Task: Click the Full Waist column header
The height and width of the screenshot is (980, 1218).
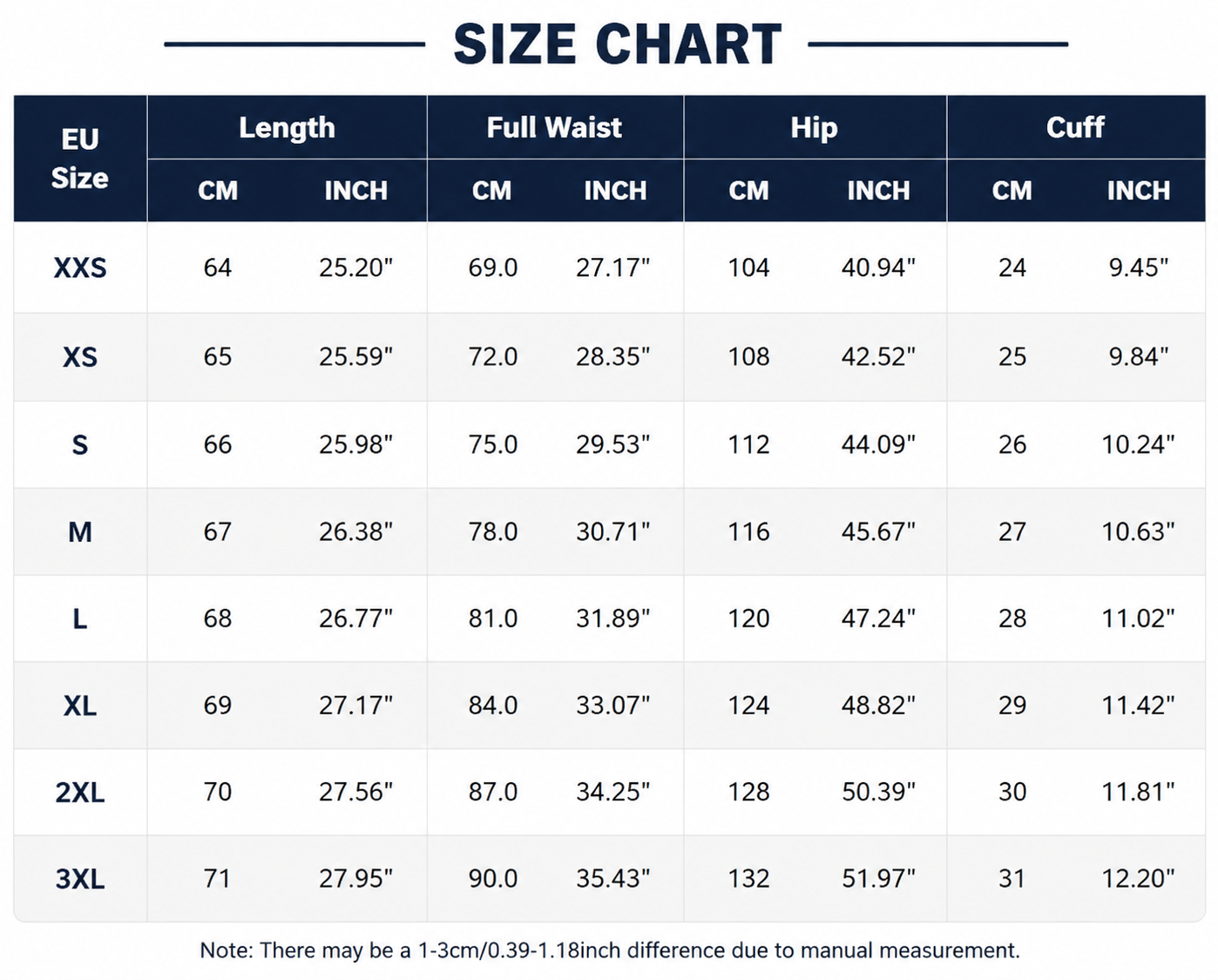Action: [555, 127]
